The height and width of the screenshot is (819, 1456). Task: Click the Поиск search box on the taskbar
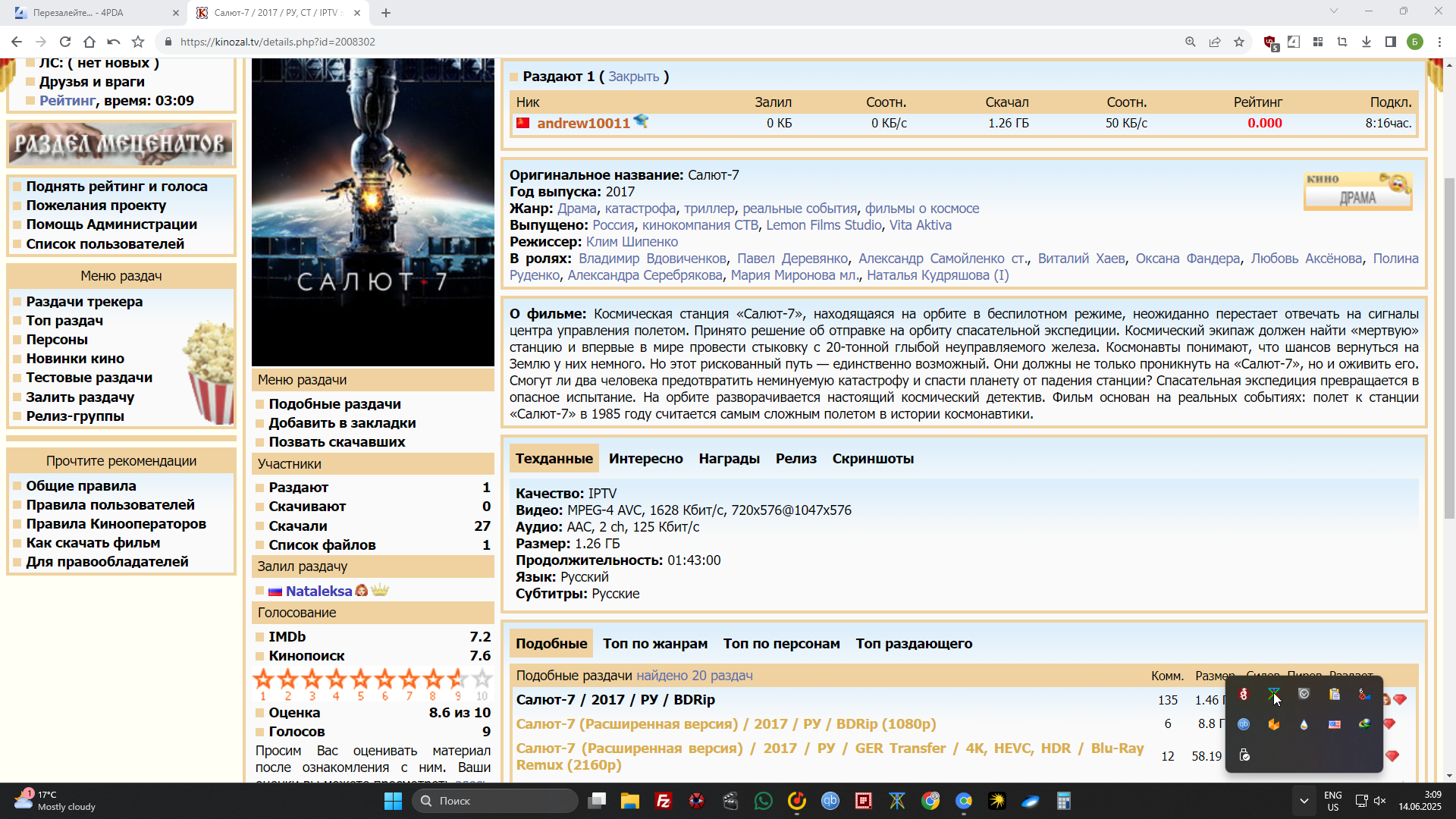click(494, 801)
